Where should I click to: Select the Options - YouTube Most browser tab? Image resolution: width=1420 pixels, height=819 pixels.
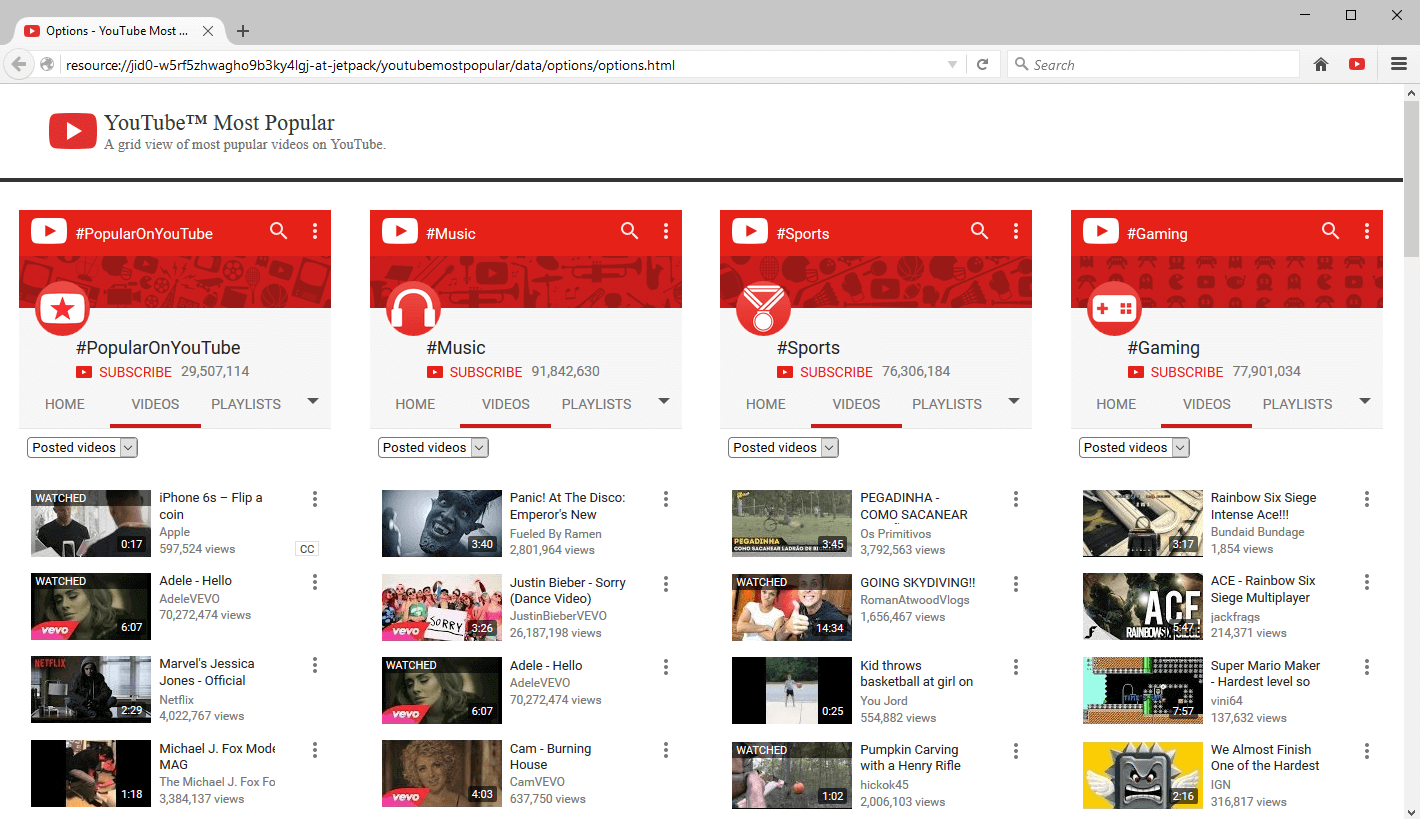point(119,31)
